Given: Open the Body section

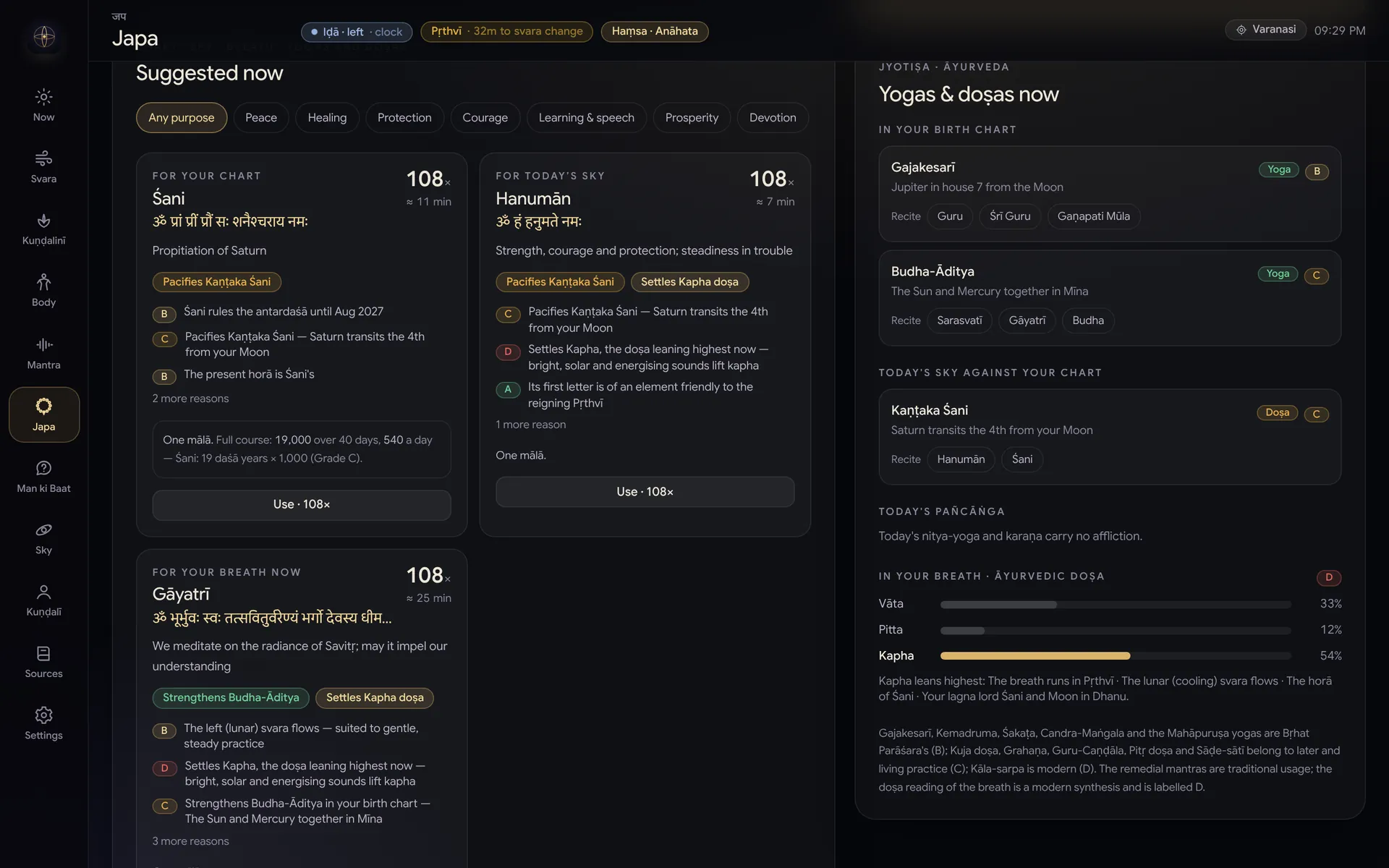Looking at the screenshot, I should coord(43,291).
